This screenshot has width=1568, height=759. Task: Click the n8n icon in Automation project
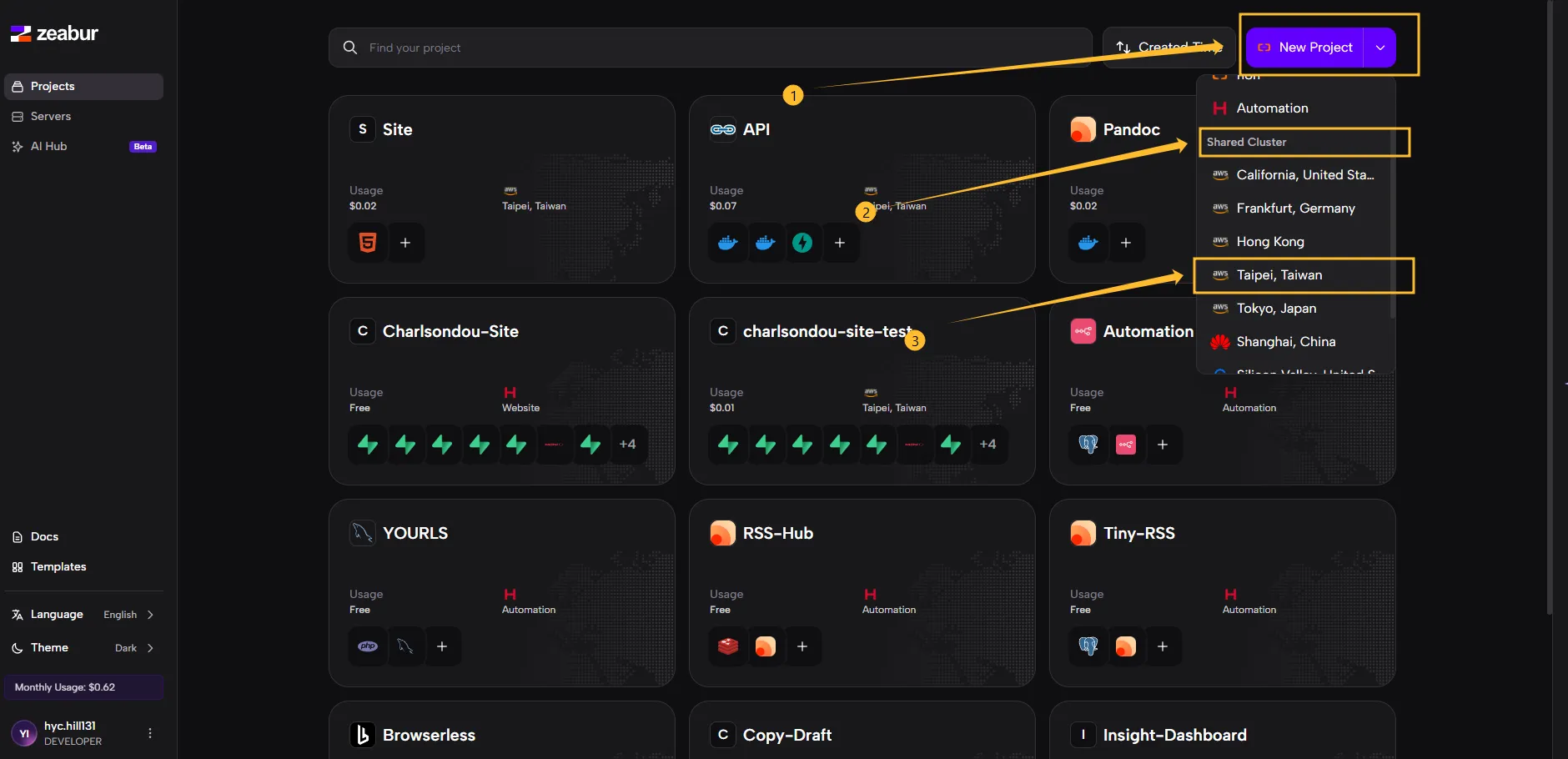[x=1126, y=445]
